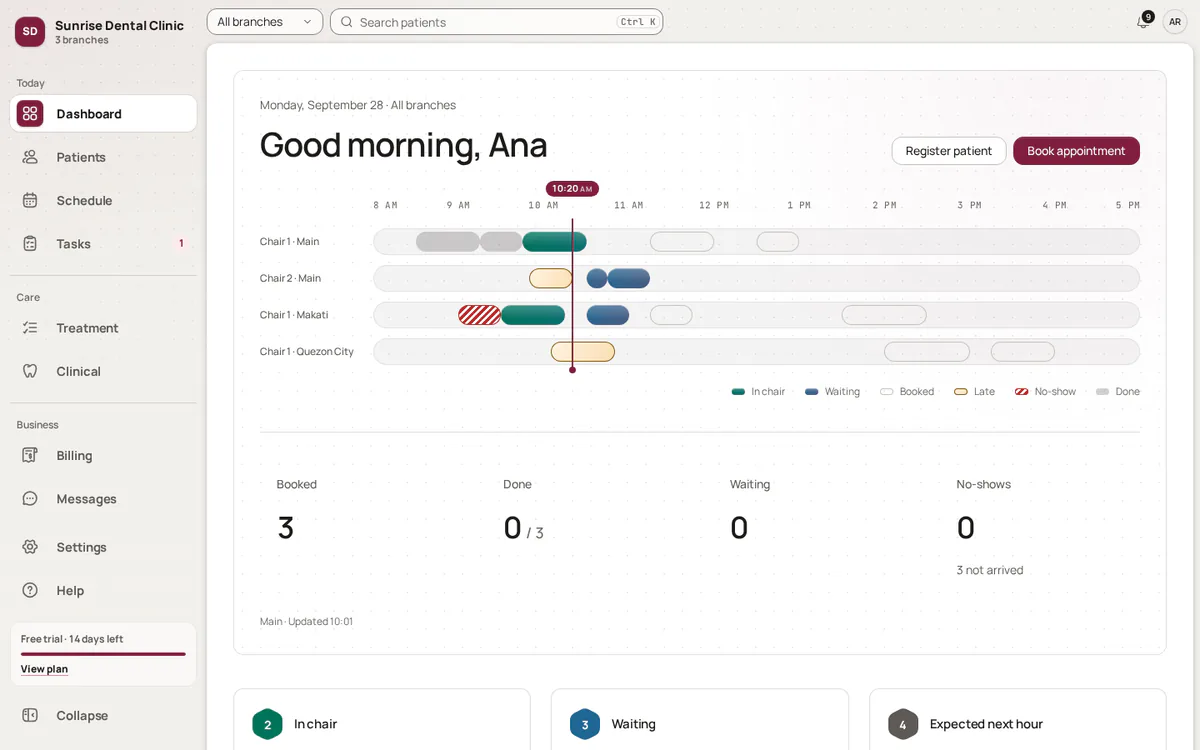
Task: Navigate to Billing
Action: pos(103,455)
